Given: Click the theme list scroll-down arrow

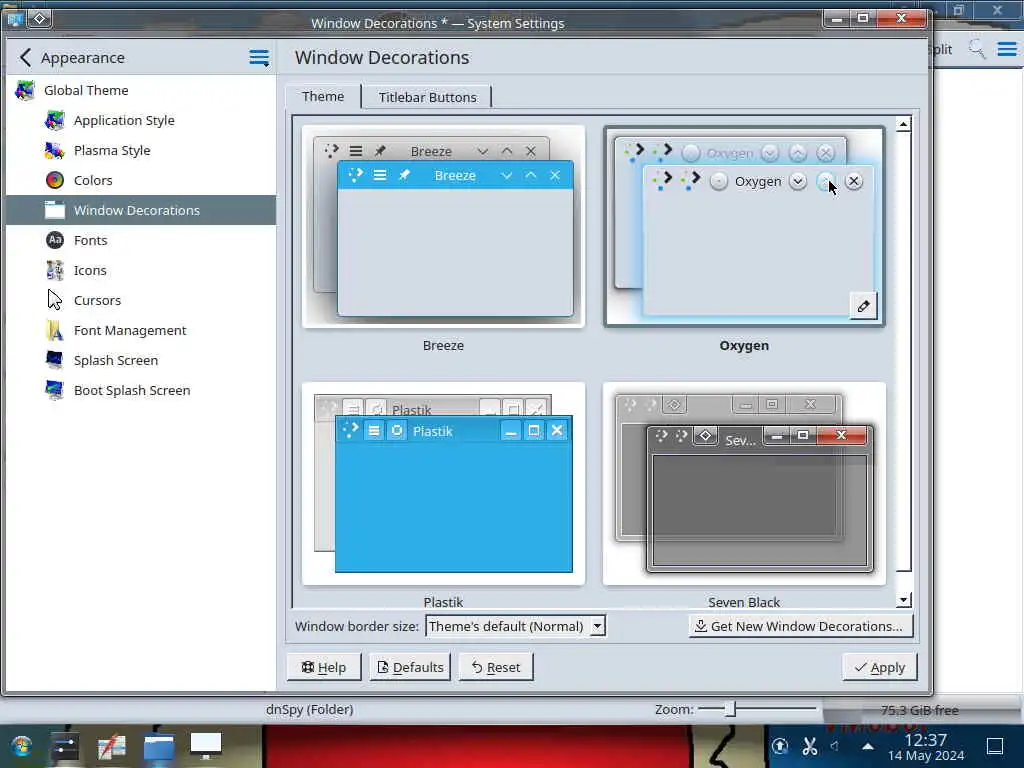Looking at the screenshot, I should (903, 600).
